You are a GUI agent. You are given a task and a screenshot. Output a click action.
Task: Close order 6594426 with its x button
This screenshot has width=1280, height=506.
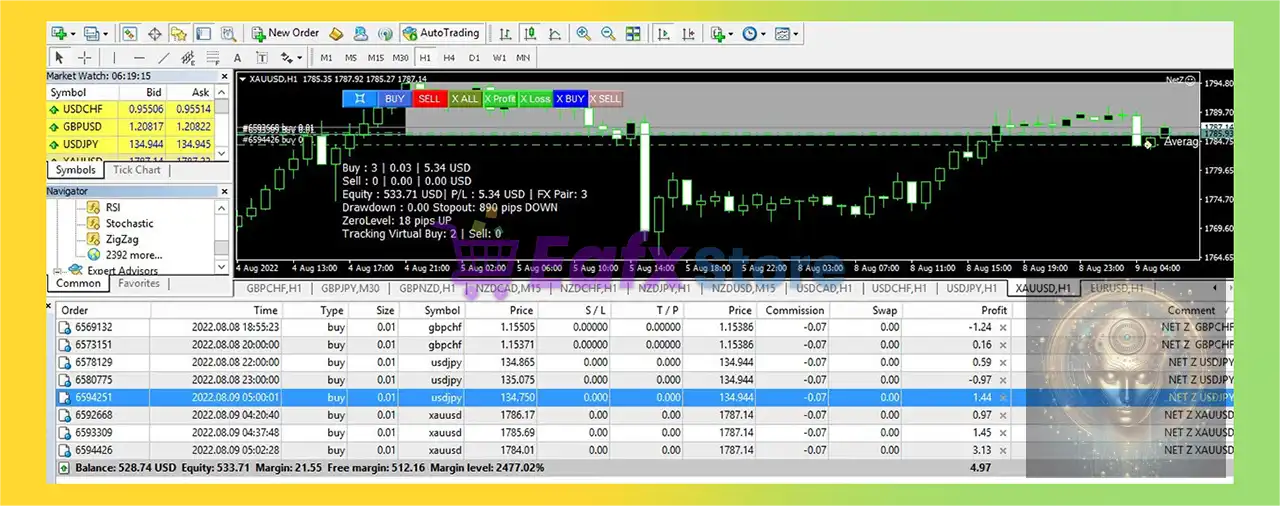coord(1003,449)
